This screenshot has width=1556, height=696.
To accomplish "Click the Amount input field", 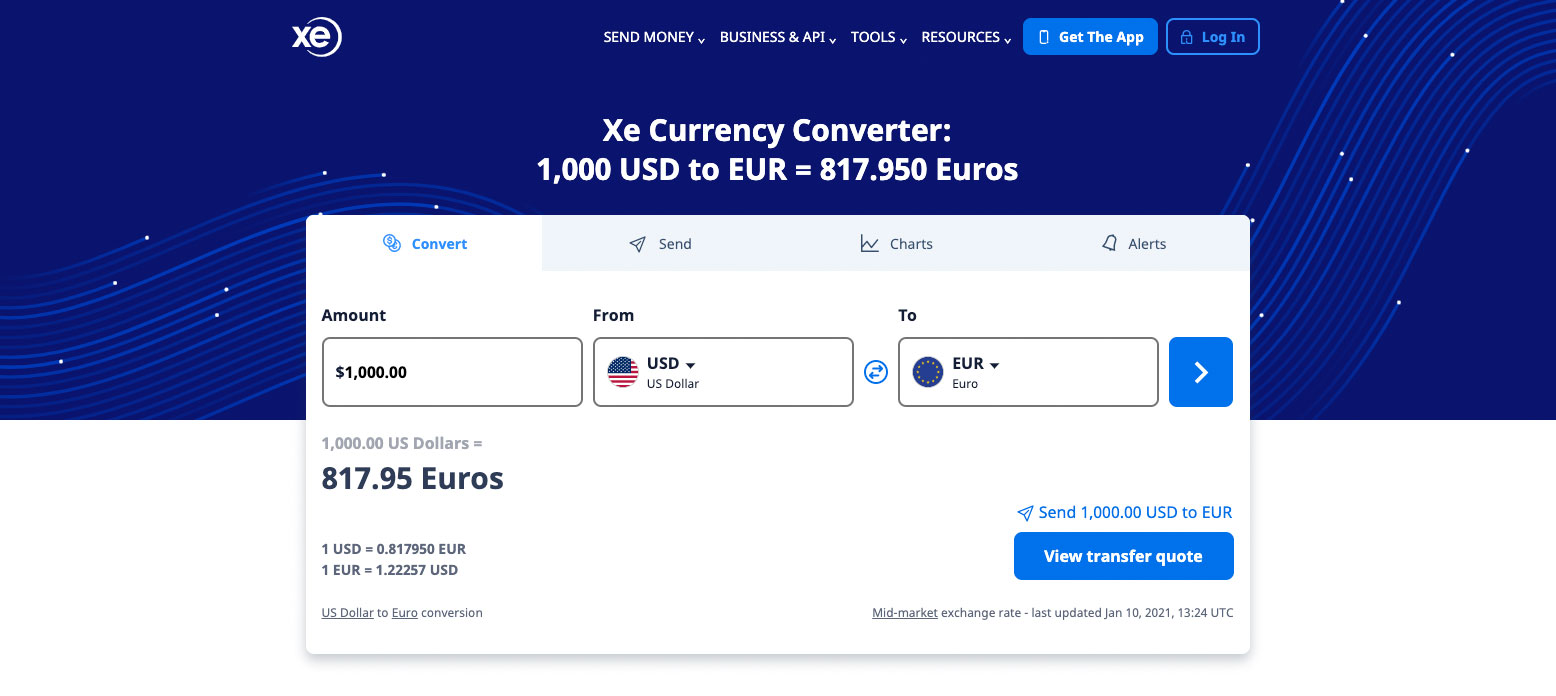I will click(x=452, y=372).
